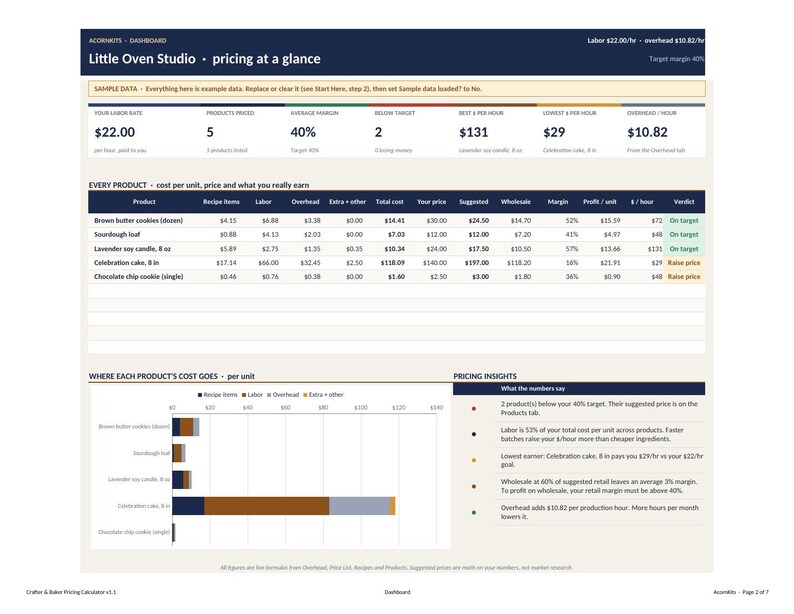Click the 'What the numbers say' insights header
Screen dimensions: 794x614
click(533, 388)
